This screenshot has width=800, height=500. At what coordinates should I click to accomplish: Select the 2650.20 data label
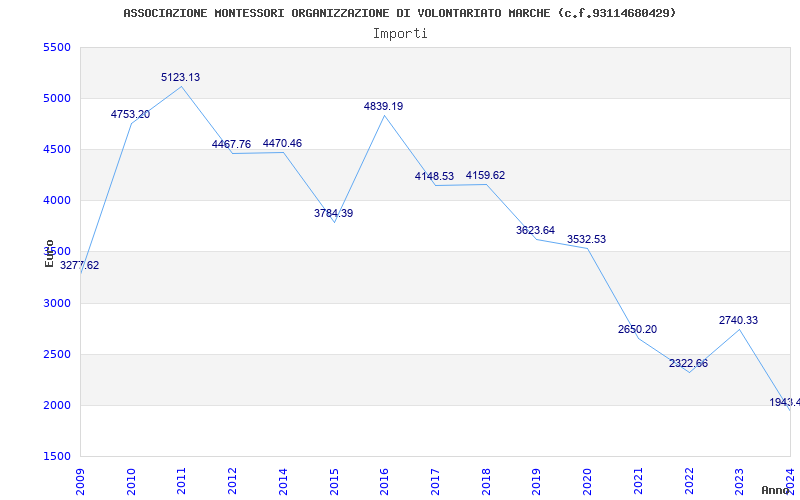(x=637, y=330)
